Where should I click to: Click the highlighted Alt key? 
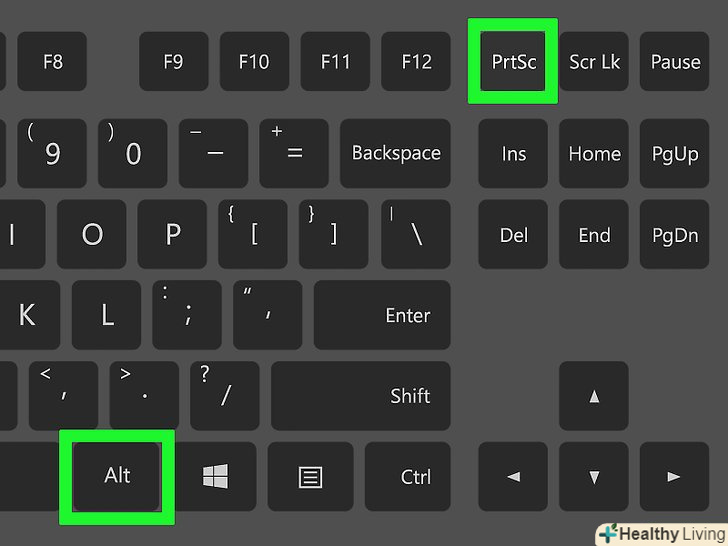pyautogui.click(x=117, y=476)
